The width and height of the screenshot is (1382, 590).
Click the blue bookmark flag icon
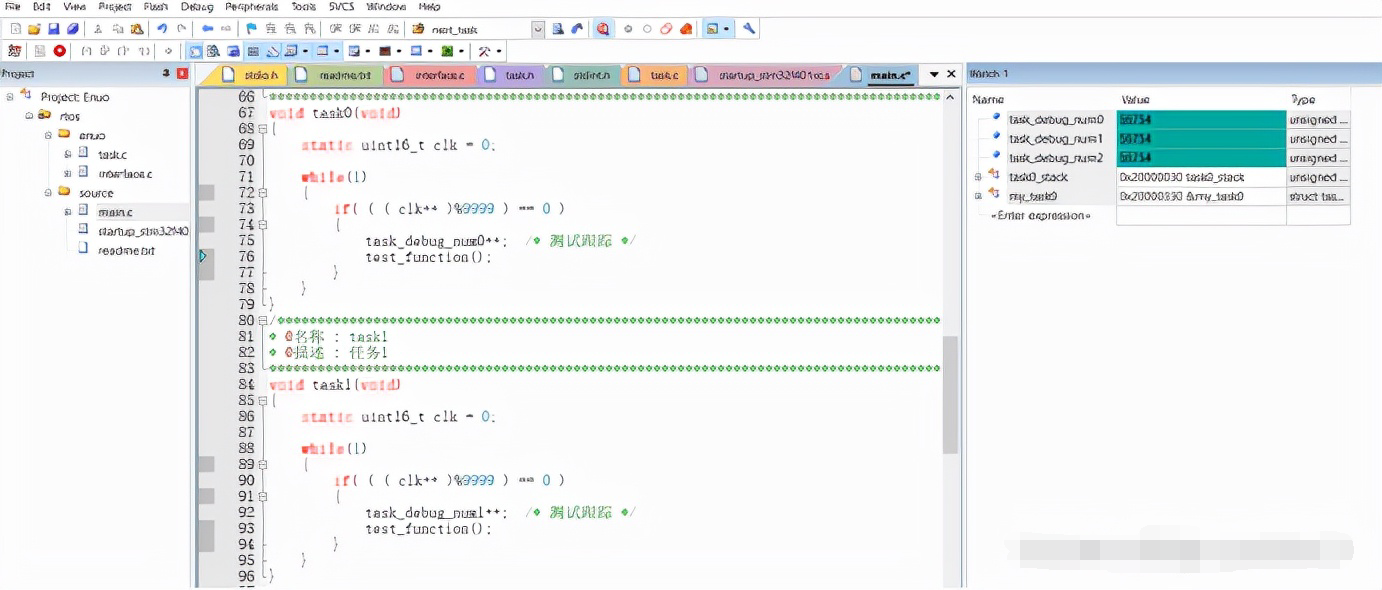(251, 29)
